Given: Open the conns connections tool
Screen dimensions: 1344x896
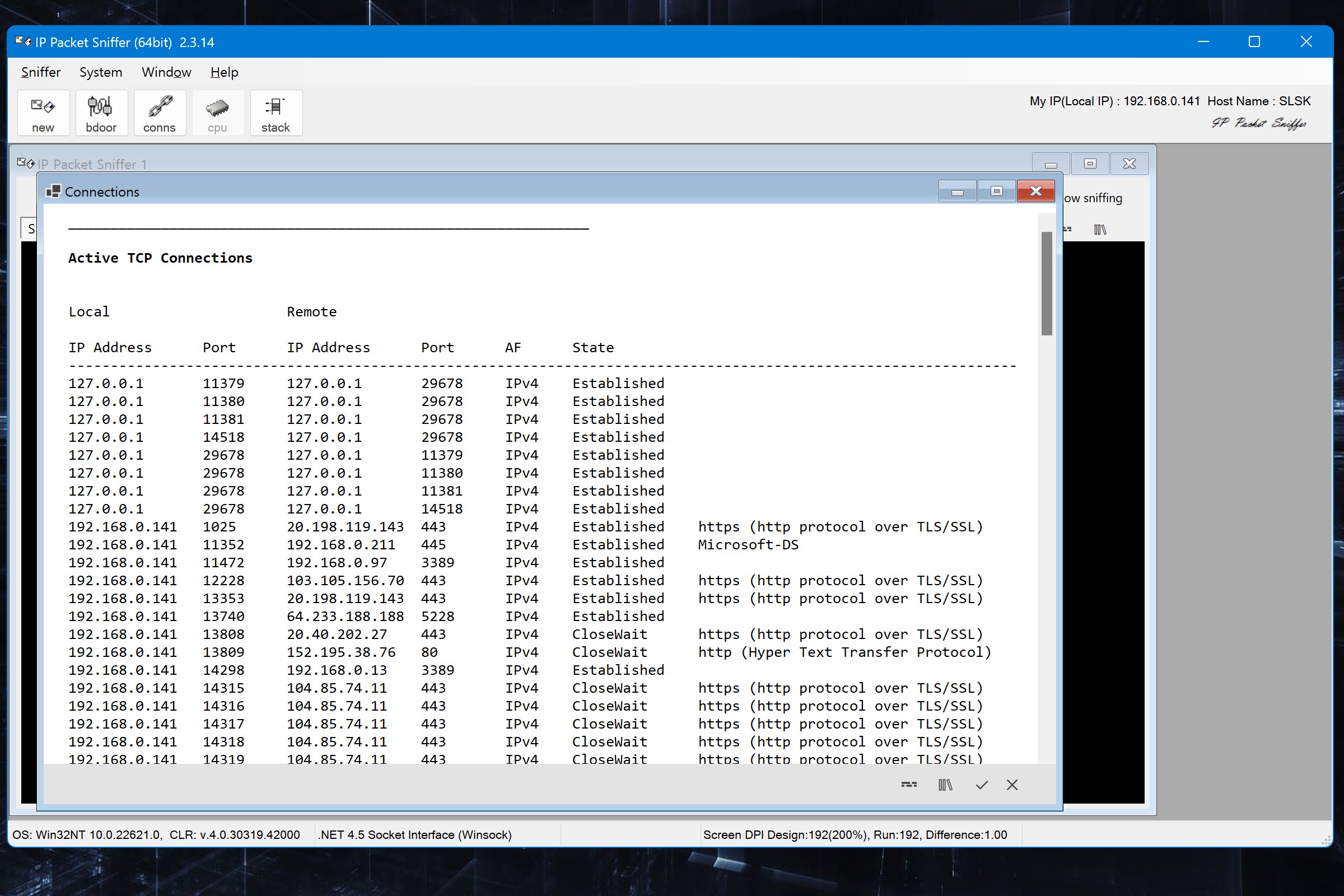Looking at the screenshot, I should tap(160, 113).
